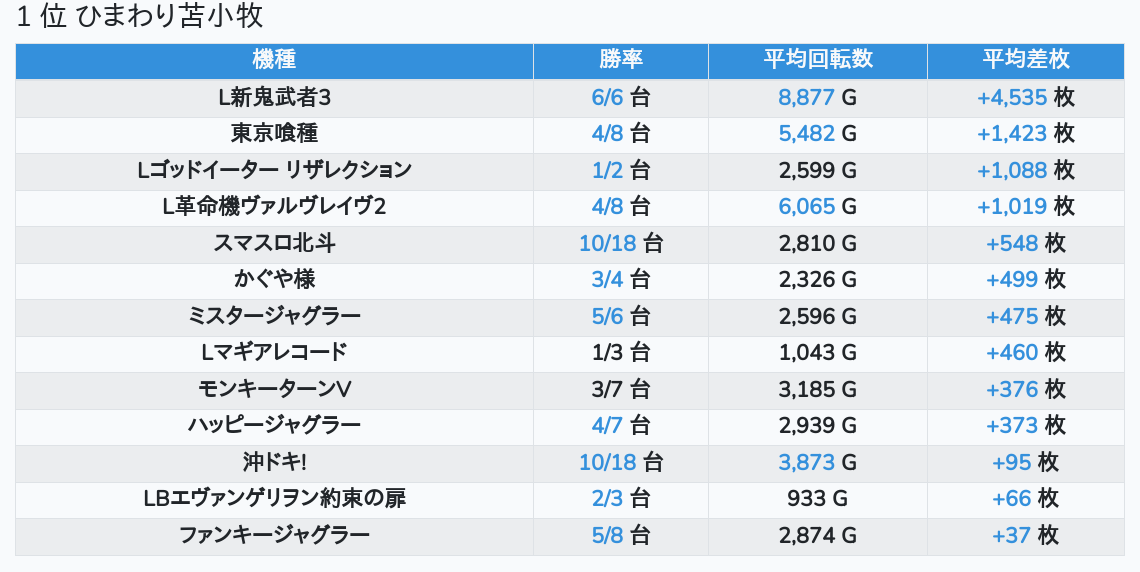This screenshot has width=1140, height=572.
Task: Select the 東京喰種 machine name
Action: (274, 133)
